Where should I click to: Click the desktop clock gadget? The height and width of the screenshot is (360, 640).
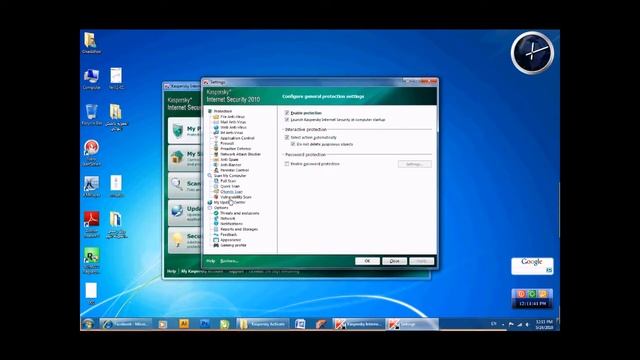click(532, 53)
